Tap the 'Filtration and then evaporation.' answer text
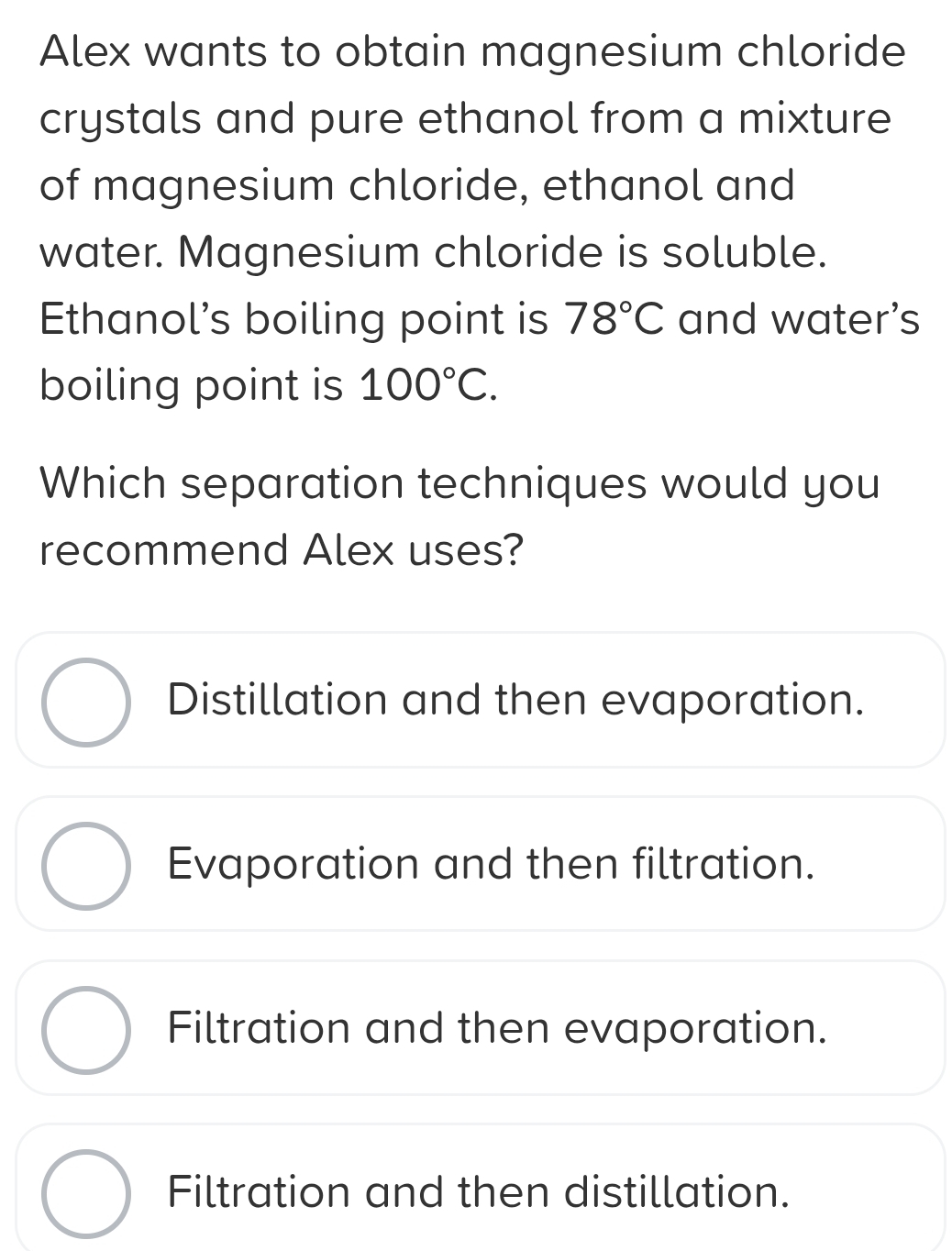This screenshot has width=952, height=1251. (x=497, y=1027)
